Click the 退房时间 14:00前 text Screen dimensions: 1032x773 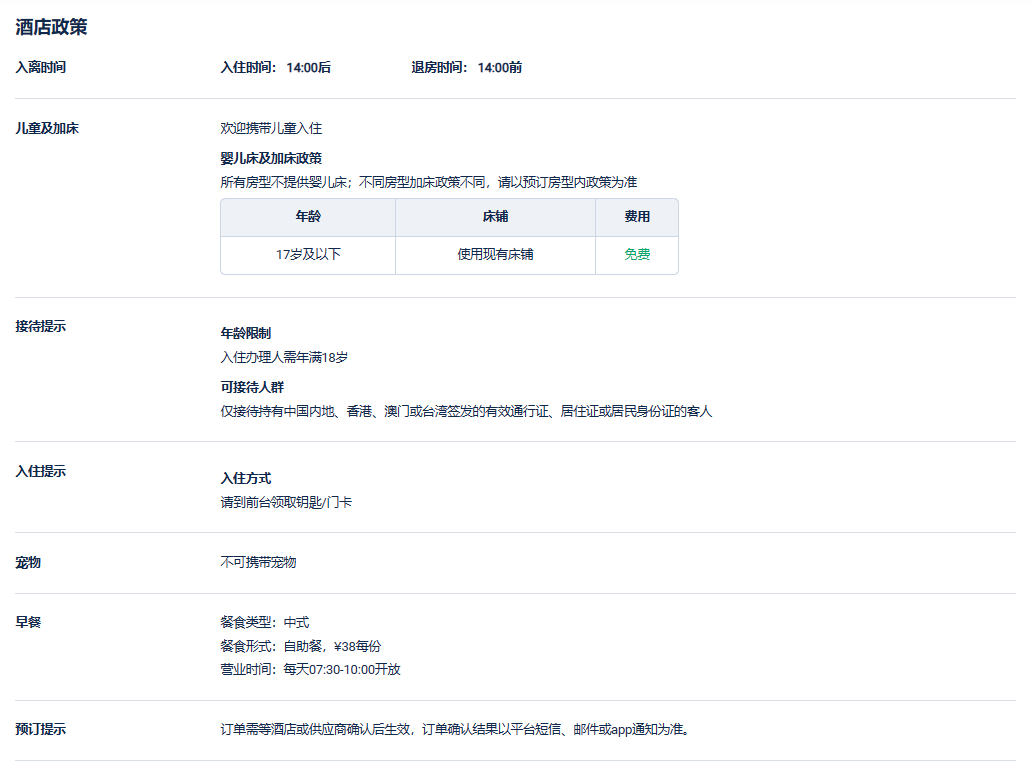[x=466, y=68]
